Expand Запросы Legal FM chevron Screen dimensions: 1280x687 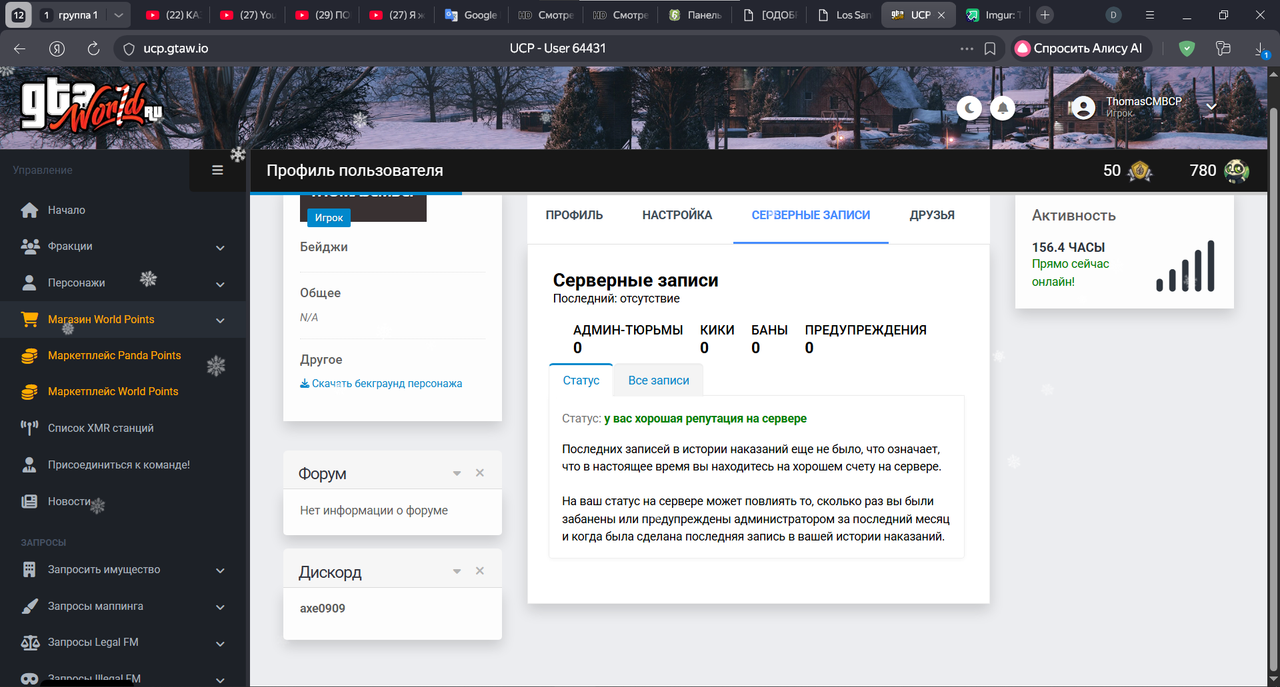coord(220,643)
